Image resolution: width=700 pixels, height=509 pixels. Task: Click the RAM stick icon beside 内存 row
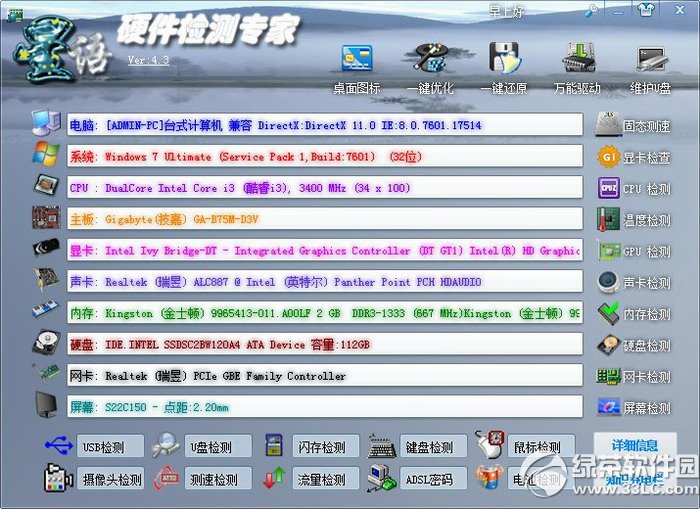pyautogui.click(x=46, y=309)
